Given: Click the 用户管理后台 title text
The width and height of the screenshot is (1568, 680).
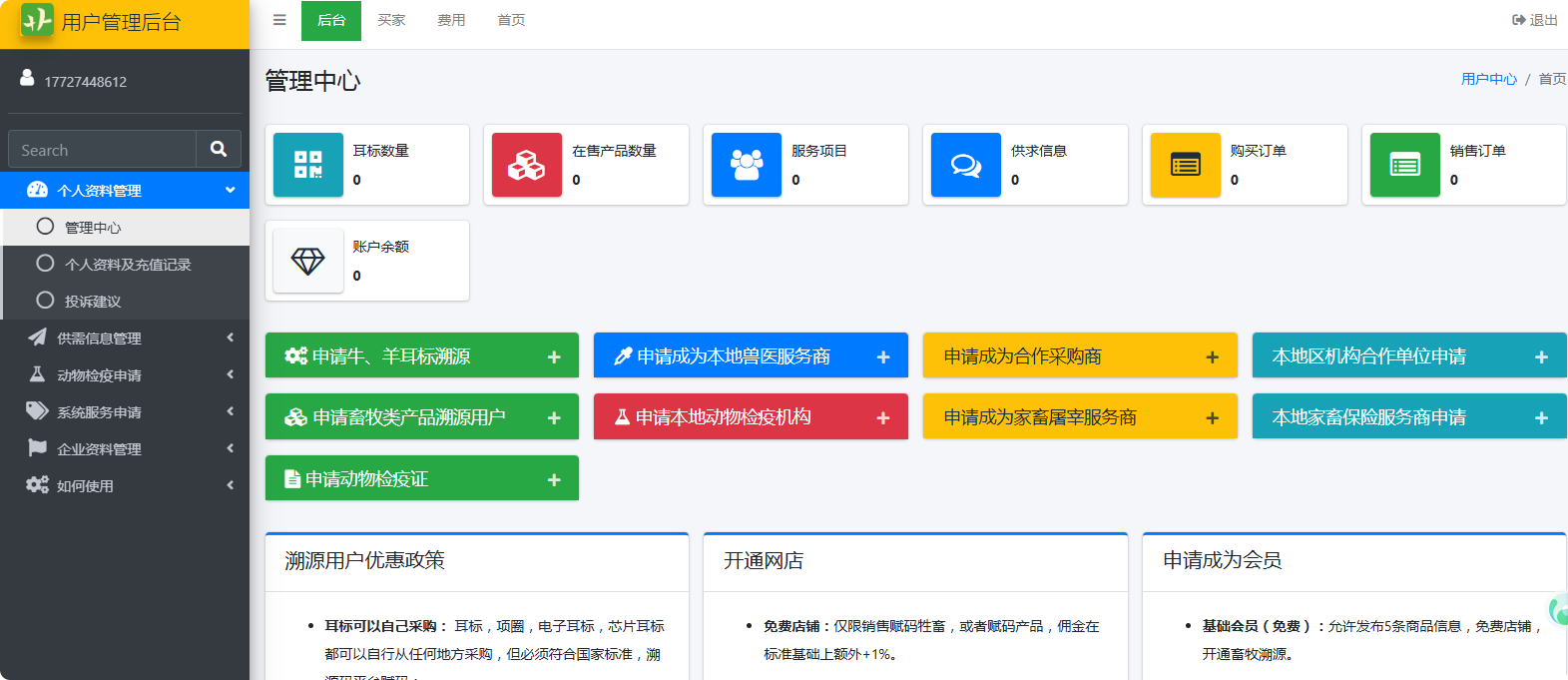Looking at the screenshot, I should [x=122, y=22].
